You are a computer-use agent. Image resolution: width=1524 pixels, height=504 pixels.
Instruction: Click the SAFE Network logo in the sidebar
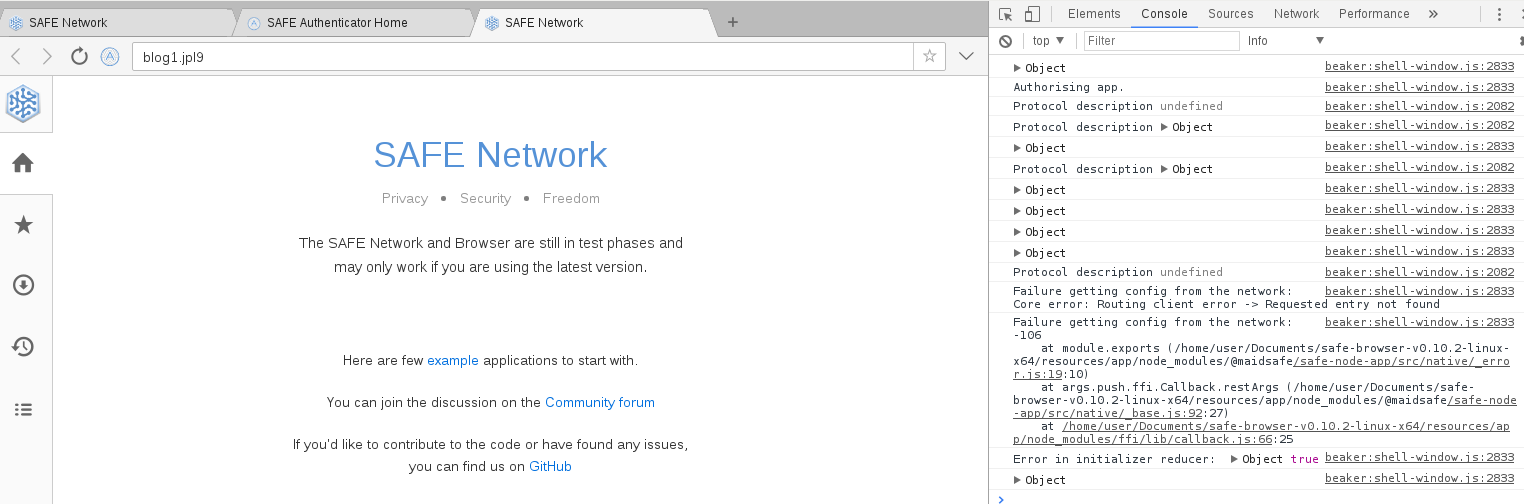(23, 103)
